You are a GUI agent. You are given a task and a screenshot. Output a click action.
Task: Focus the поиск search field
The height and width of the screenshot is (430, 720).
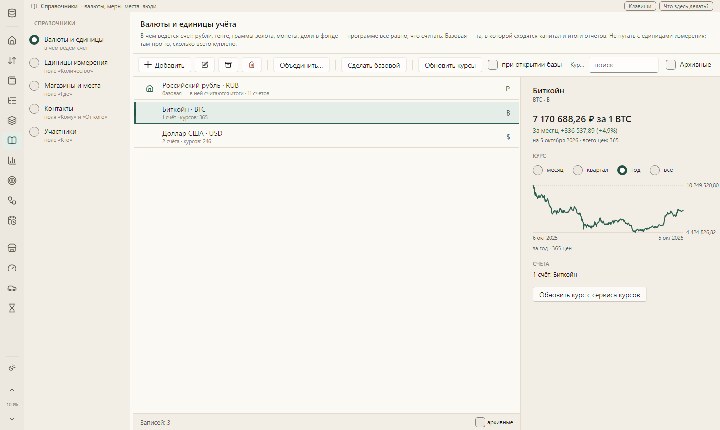pyautogui.click(x=624, y=65)
